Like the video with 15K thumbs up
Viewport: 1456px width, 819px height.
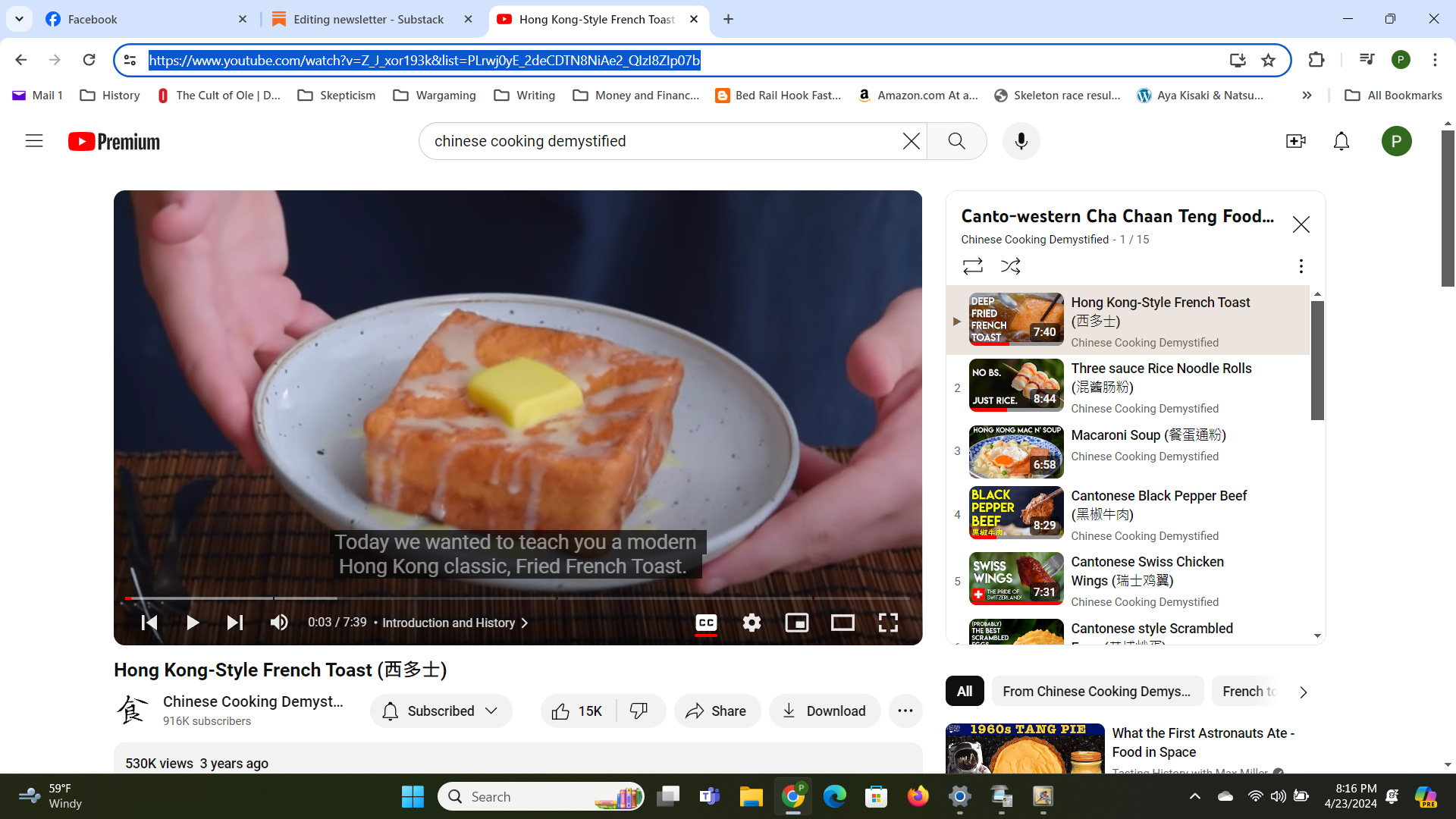click(x=579, y=711)
